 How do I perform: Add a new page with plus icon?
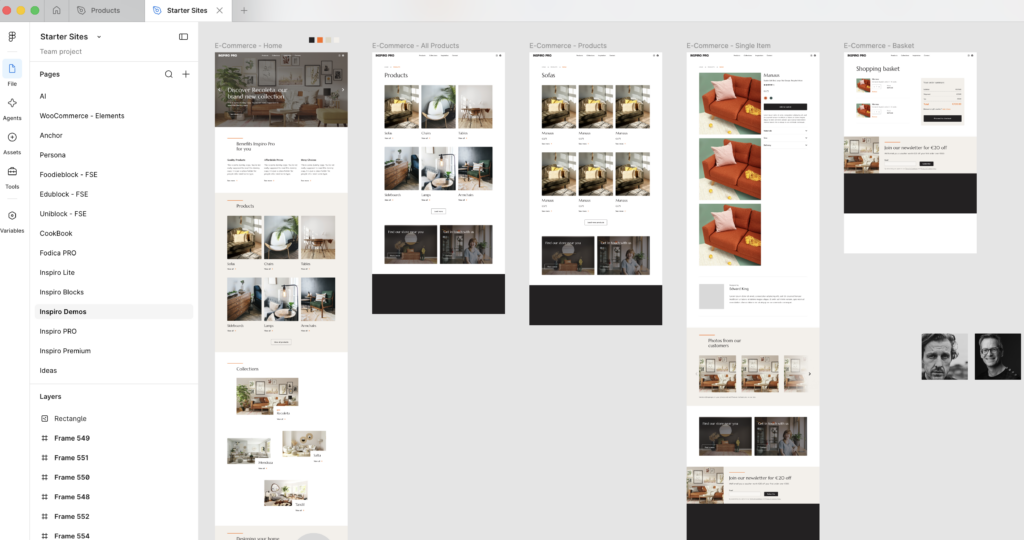(186, 74)
